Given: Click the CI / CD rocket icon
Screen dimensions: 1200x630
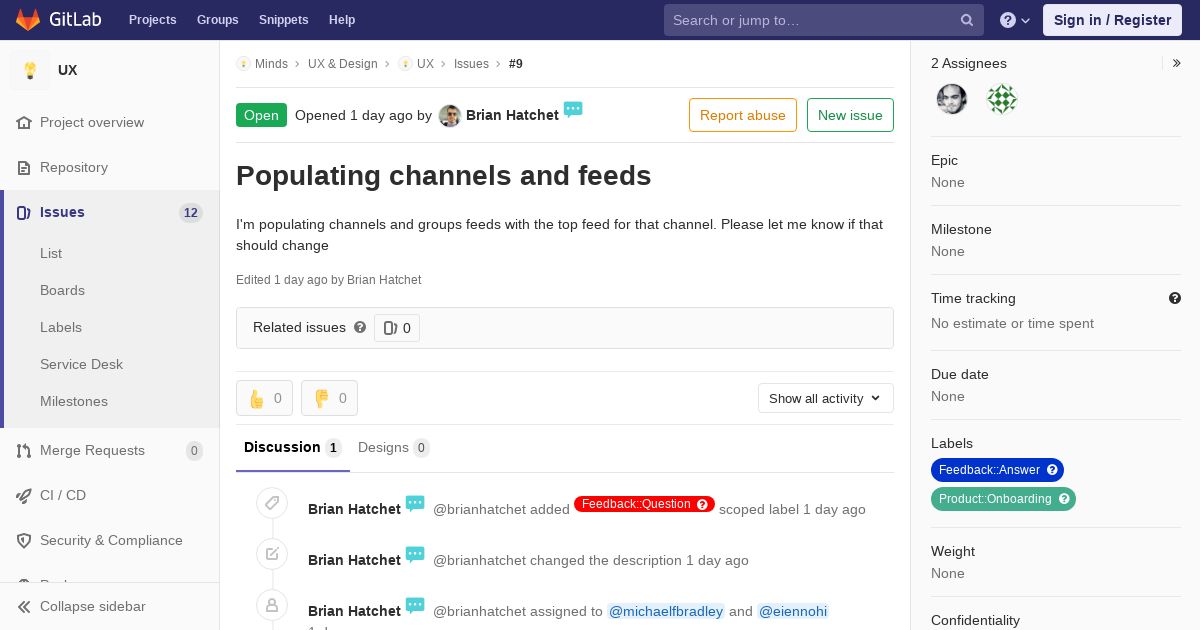Looking at the screenshot, I should pyautogui.click(x=24, y=495).
